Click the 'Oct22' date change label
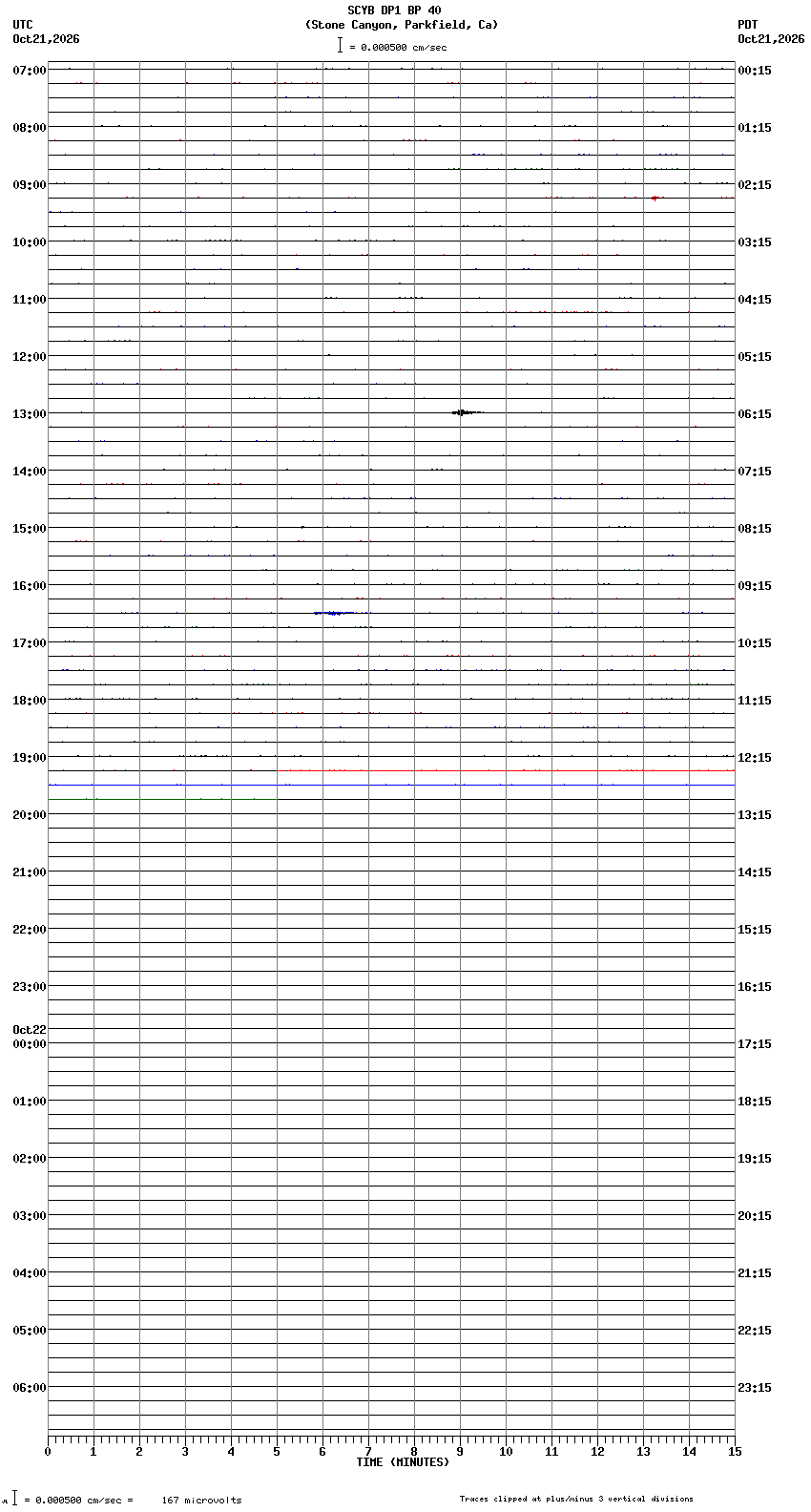811x1512 pixels. 30,1030
